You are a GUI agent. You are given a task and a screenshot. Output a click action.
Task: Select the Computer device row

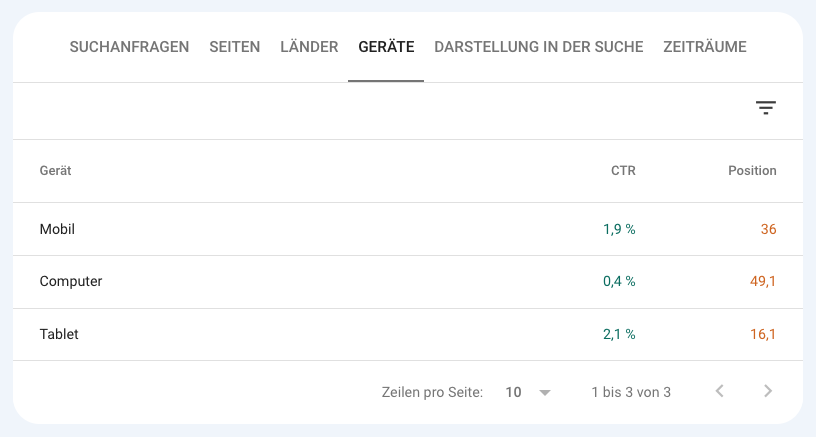[71, 282]
